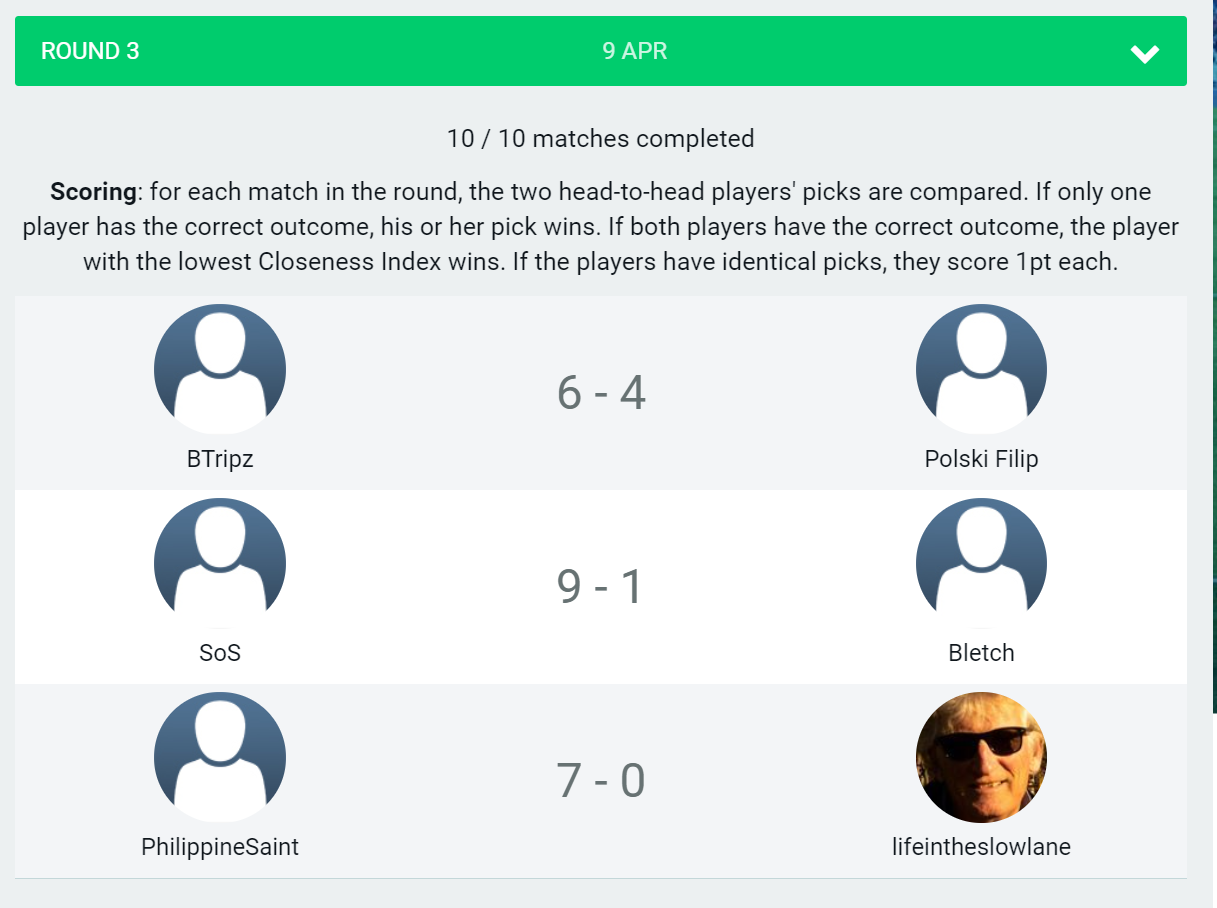The image size is (1217, 908).
Task: Click the 9 APR date label
Action: 634,51
